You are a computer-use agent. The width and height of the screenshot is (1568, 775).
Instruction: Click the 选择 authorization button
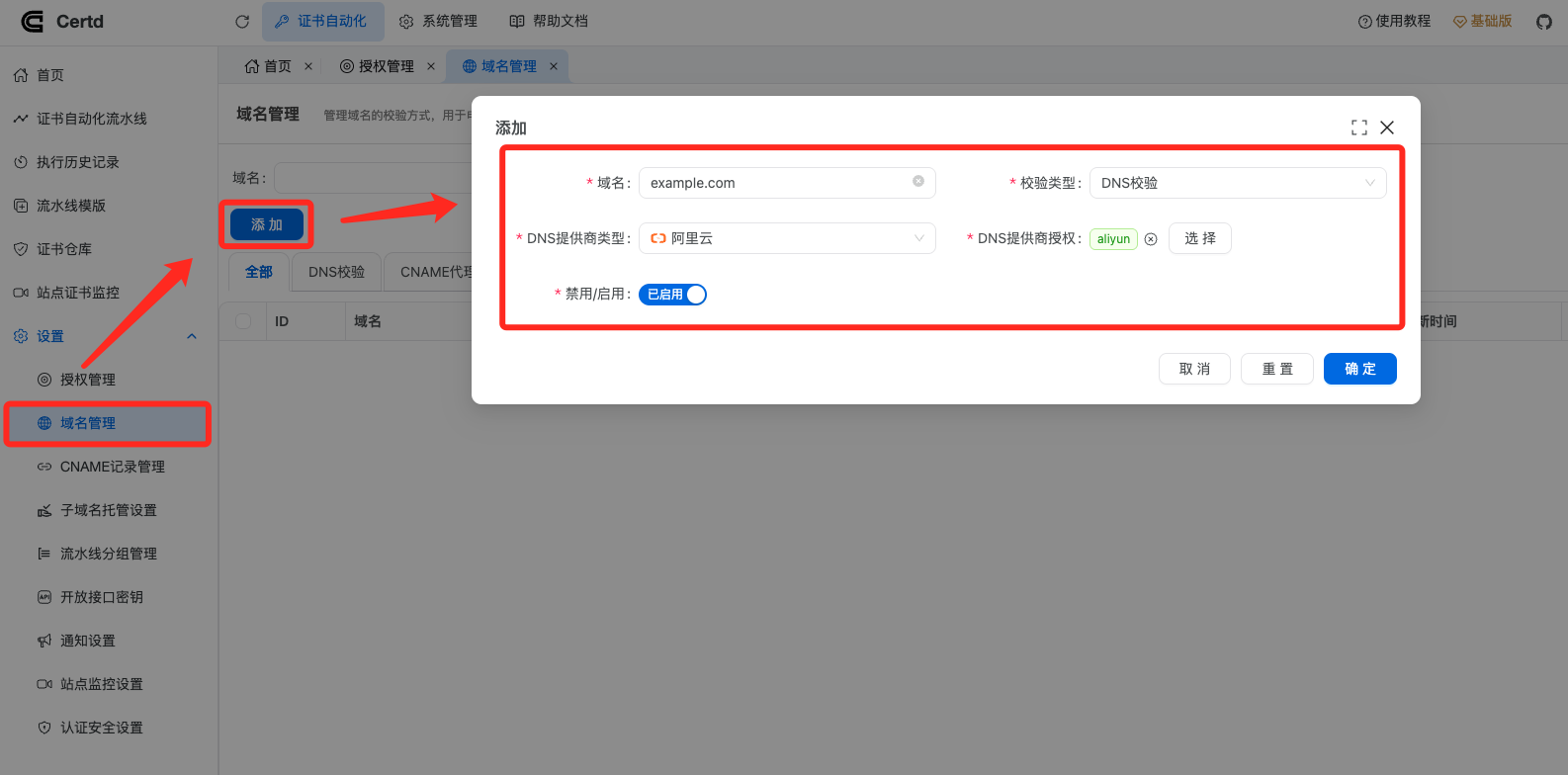1199,238
